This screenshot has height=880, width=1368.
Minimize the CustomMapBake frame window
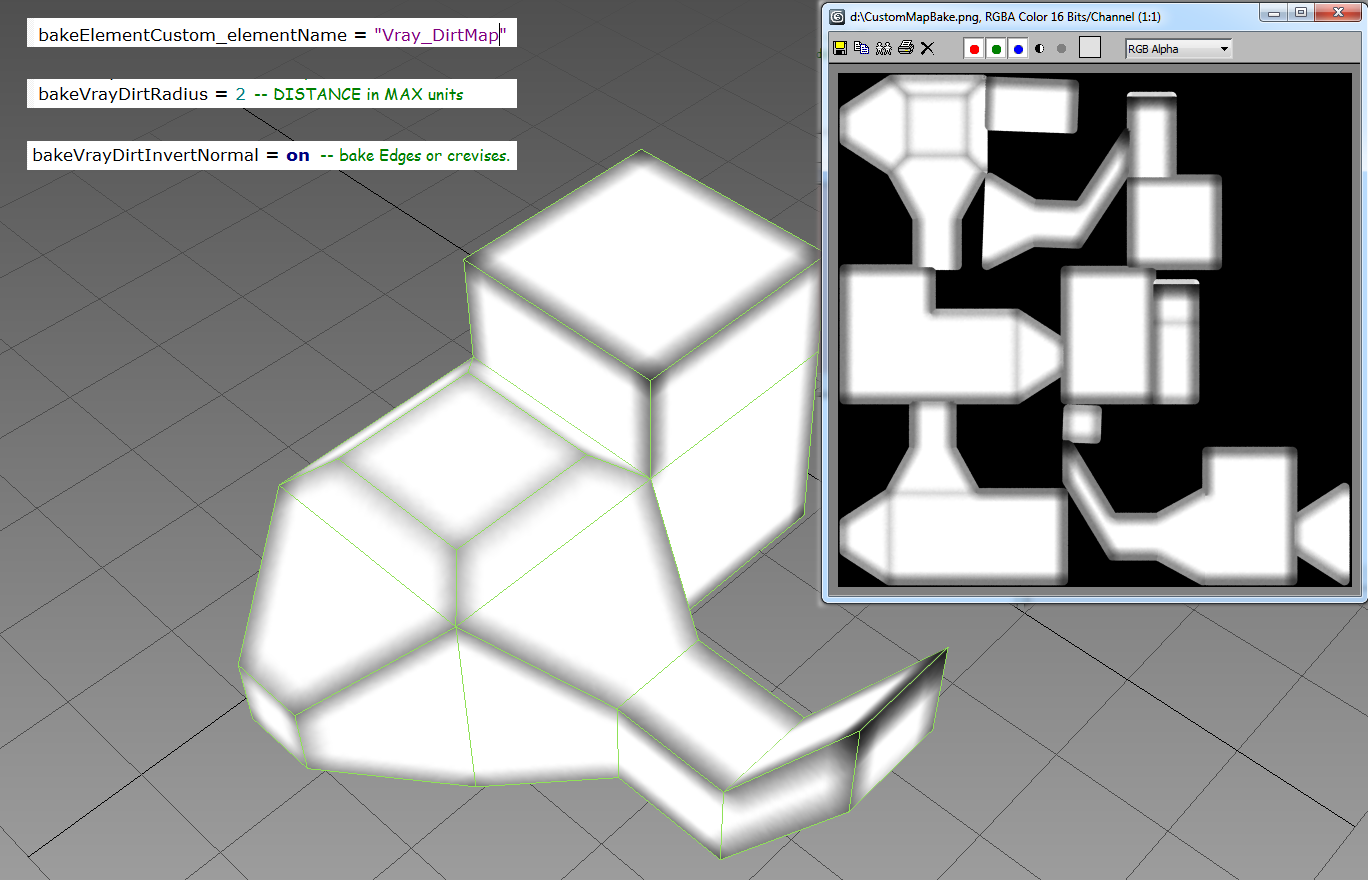tap(1274, 14)
